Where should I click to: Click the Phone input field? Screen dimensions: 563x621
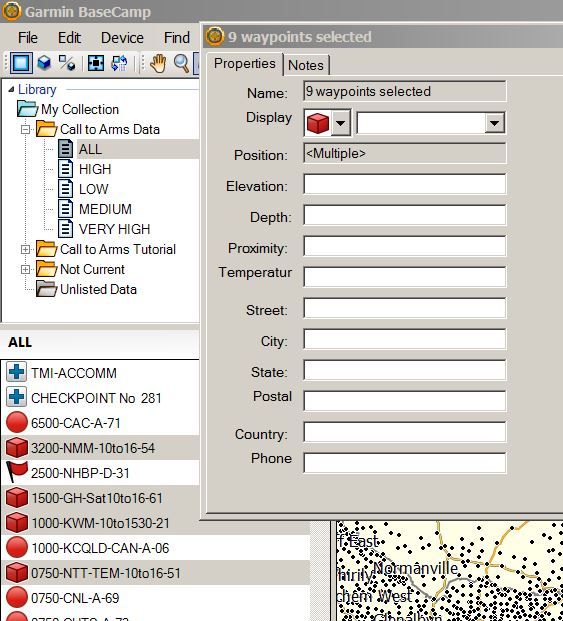tap(405, 463)
